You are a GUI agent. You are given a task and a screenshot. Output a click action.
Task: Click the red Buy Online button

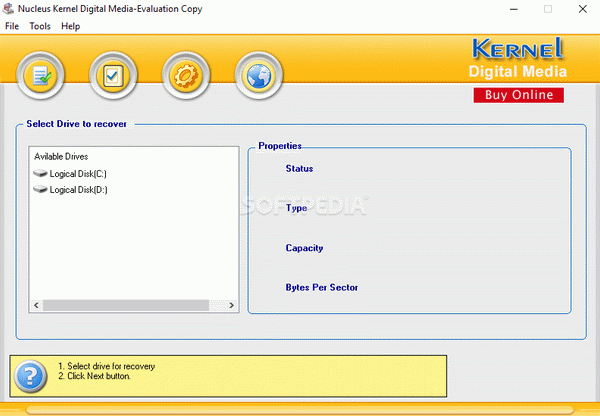[x=518, y=95]
